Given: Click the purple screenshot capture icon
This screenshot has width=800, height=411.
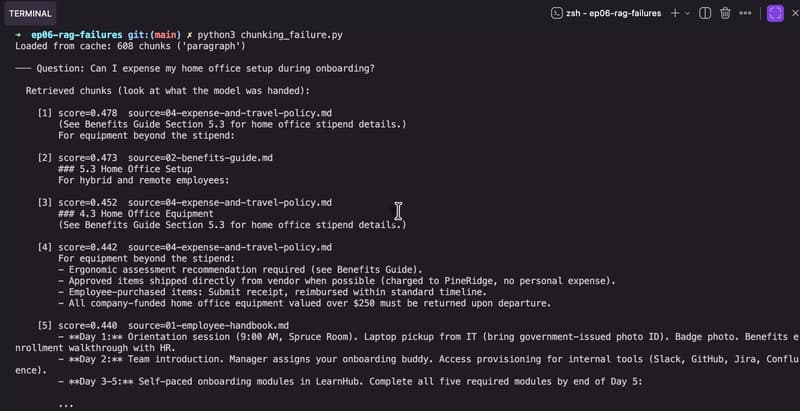Looking at the screenshot, I should (776, 13).
